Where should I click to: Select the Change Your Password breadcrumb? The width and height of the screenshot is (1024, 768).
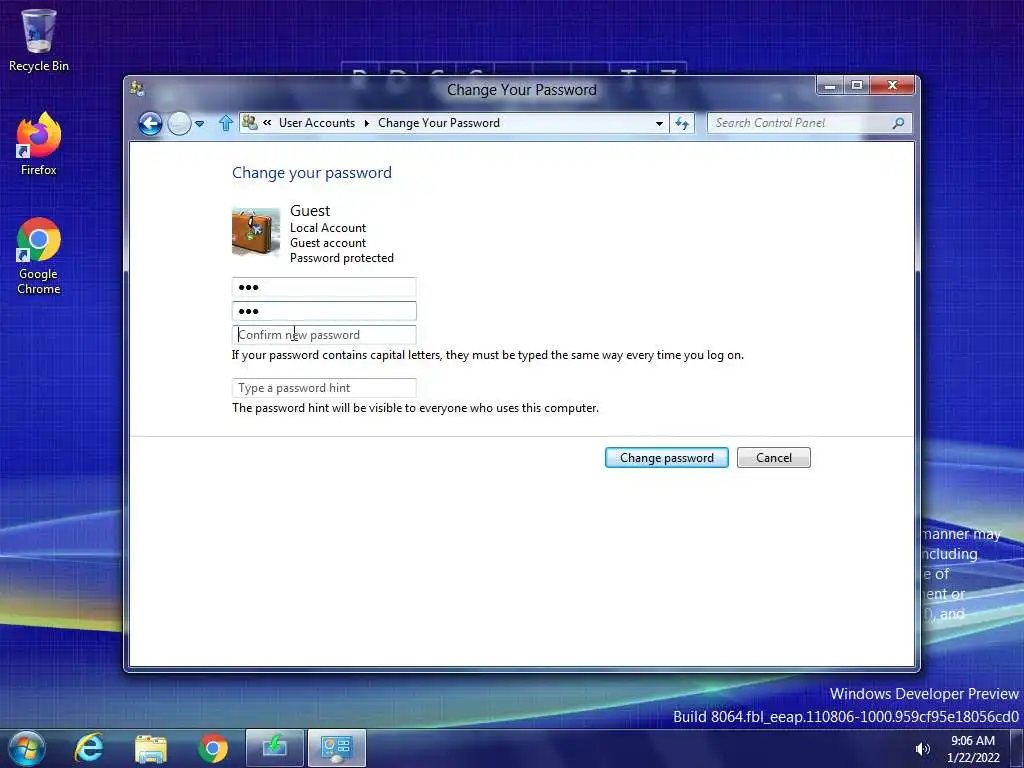(x=439, y=123)
